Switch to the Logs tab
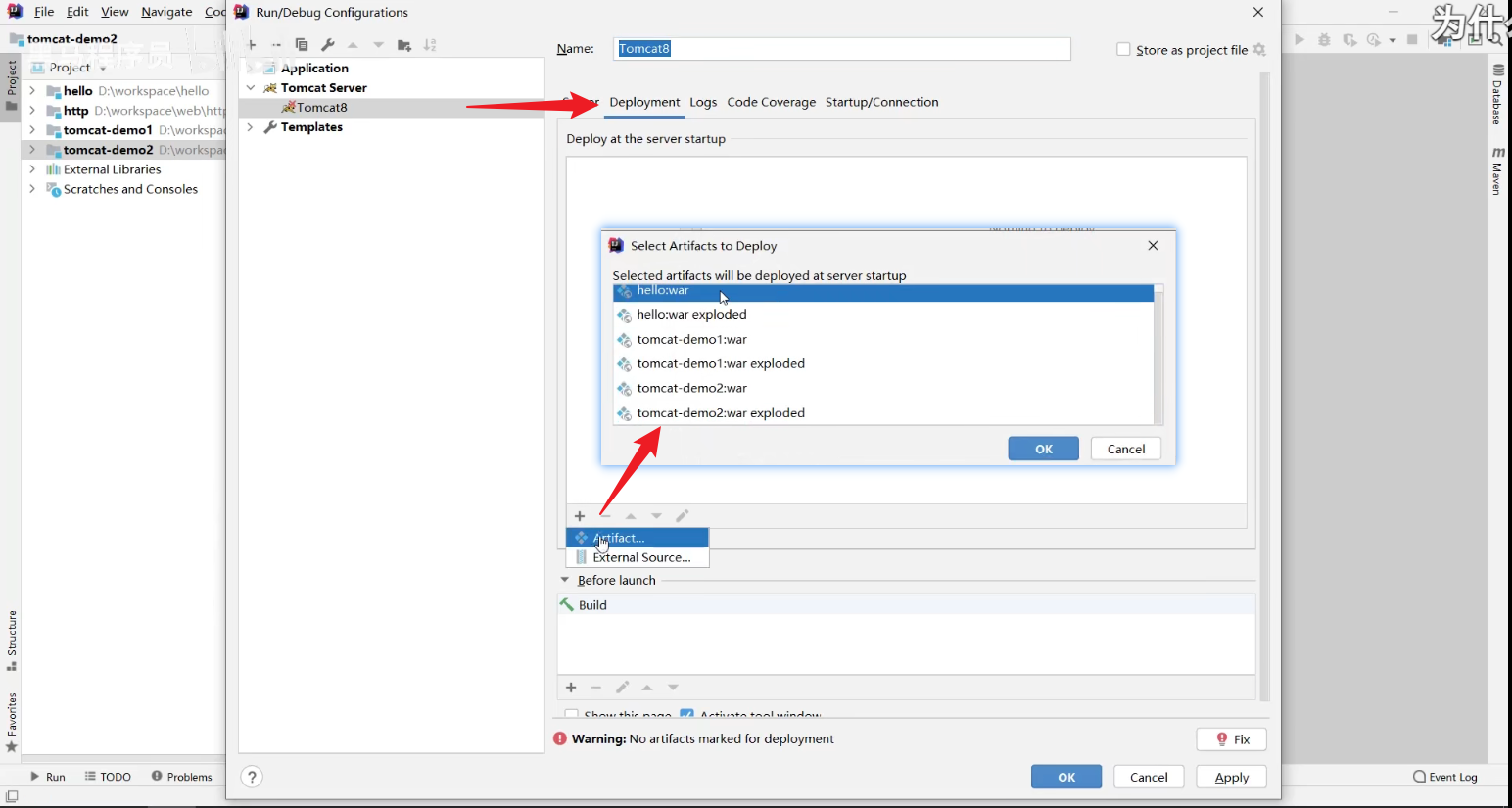The image size is (1512, 808). (703, 102)
